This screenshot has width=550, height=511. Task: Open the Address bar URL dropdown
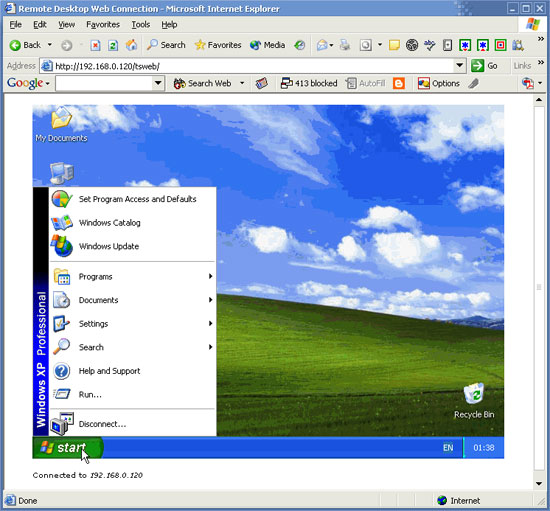(x=460, y=65)
